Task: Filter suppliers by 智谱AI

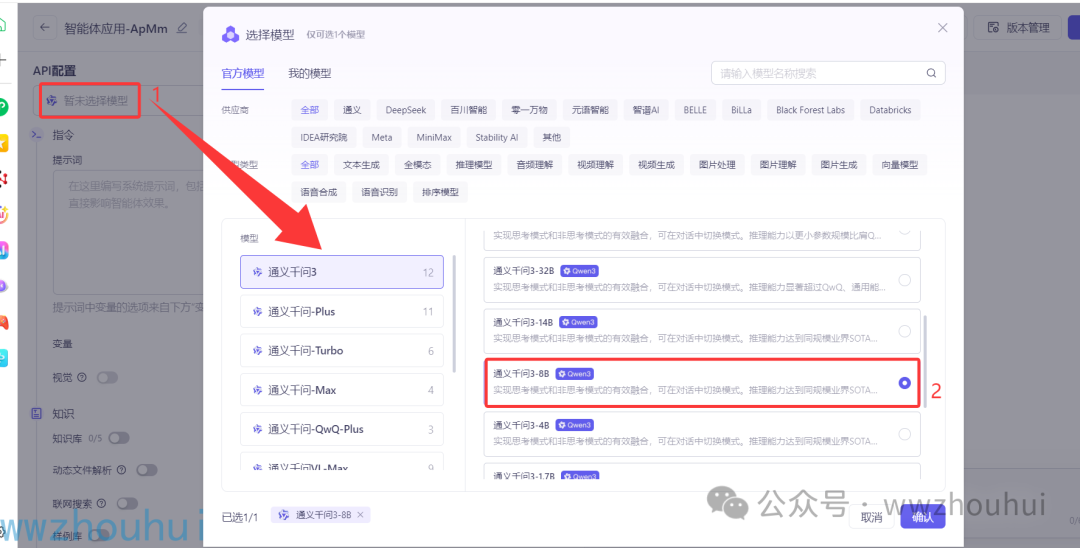Action: (646, 109)
